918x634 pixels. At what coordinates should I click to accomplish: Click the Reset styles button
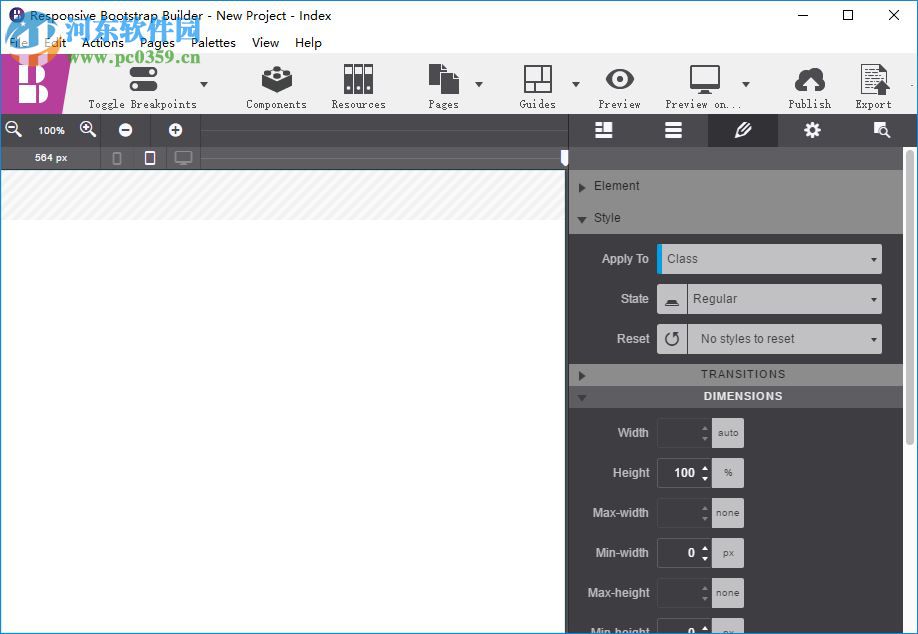[x=672, y=339]
